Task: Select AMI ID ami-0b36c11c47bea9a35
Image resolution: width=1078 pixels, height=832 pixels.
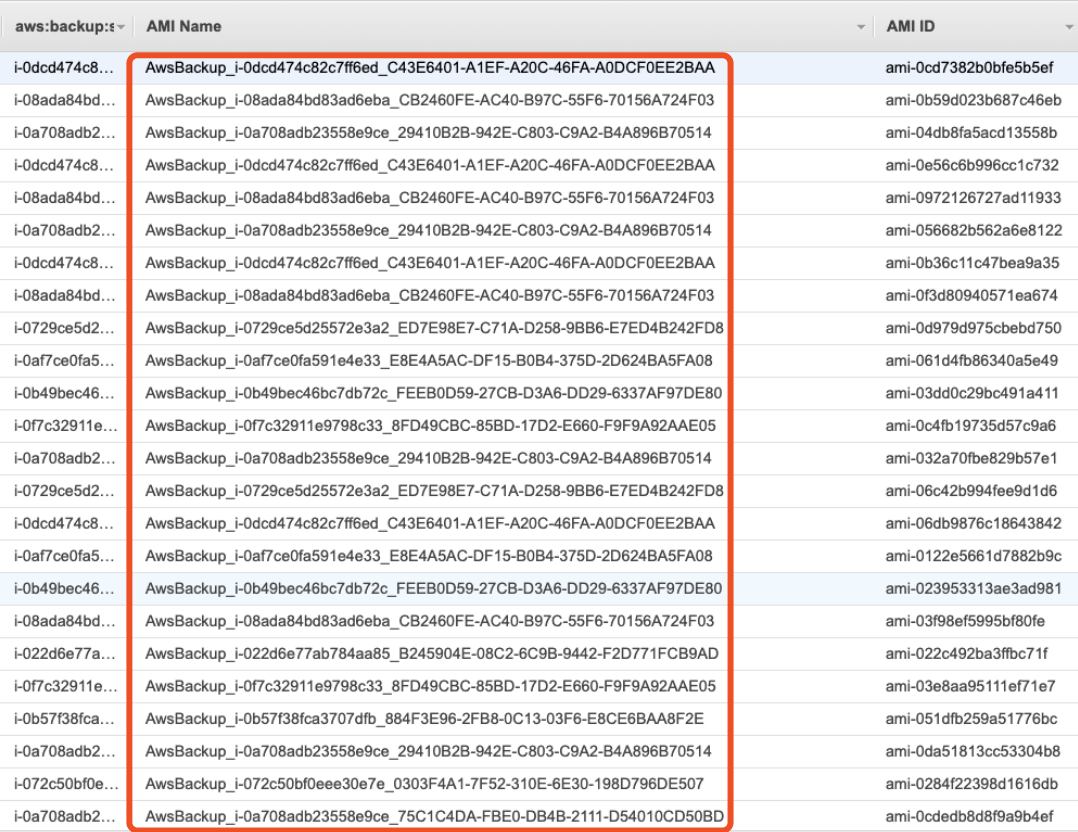Action: 972,263
